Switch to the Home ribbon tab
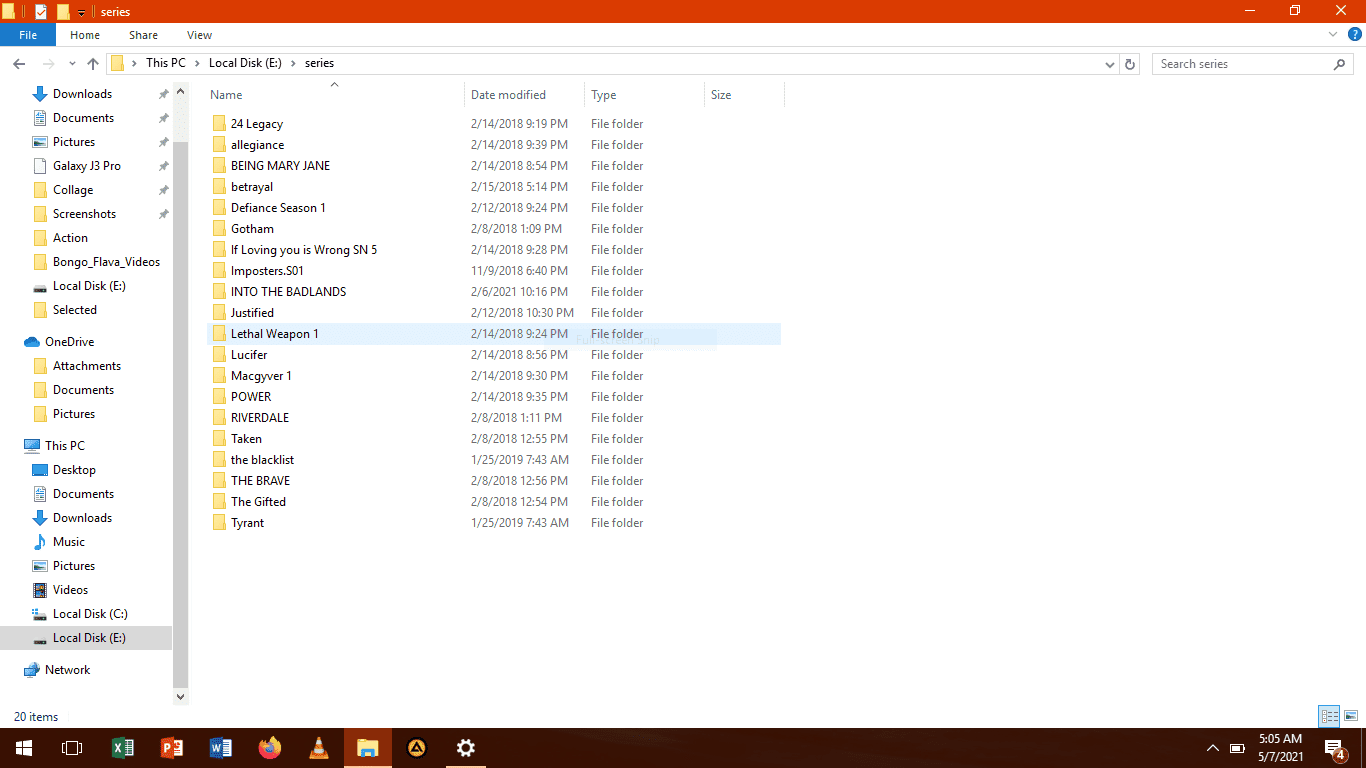The height and width of the screenshot is (768, 1366). click(x=85, y=35)
